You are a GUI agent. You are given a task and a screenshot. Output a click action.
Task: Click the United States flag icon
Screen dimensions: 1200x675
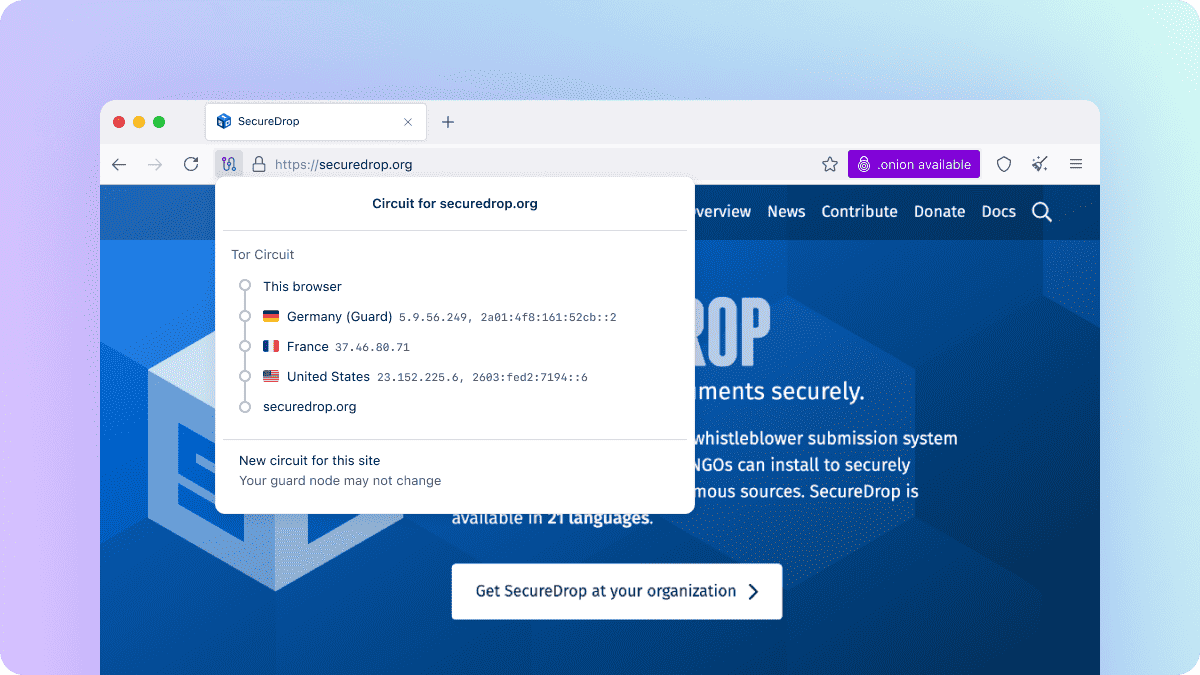coord(271,376)
